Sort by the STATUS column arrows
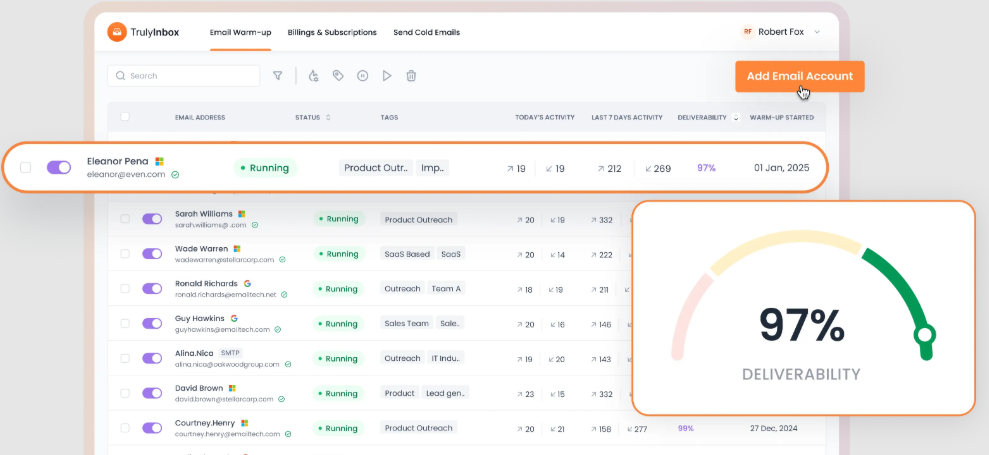Image resolution: width=989 pixels, height=455 pixels. (328, 117)
